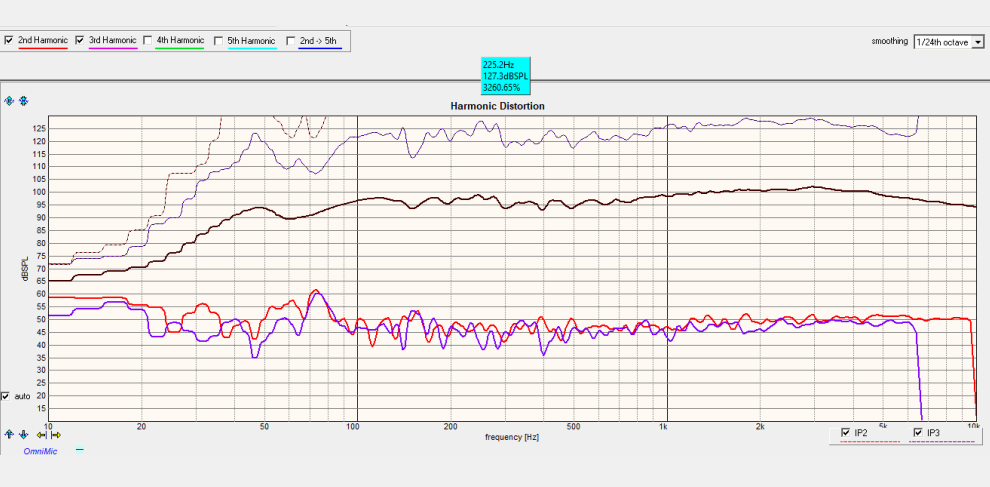Image resolution: width=990 pixels, height=487 pixels.
Task: Click the blue line icon beside OmniMic
Action: point(80,450)
